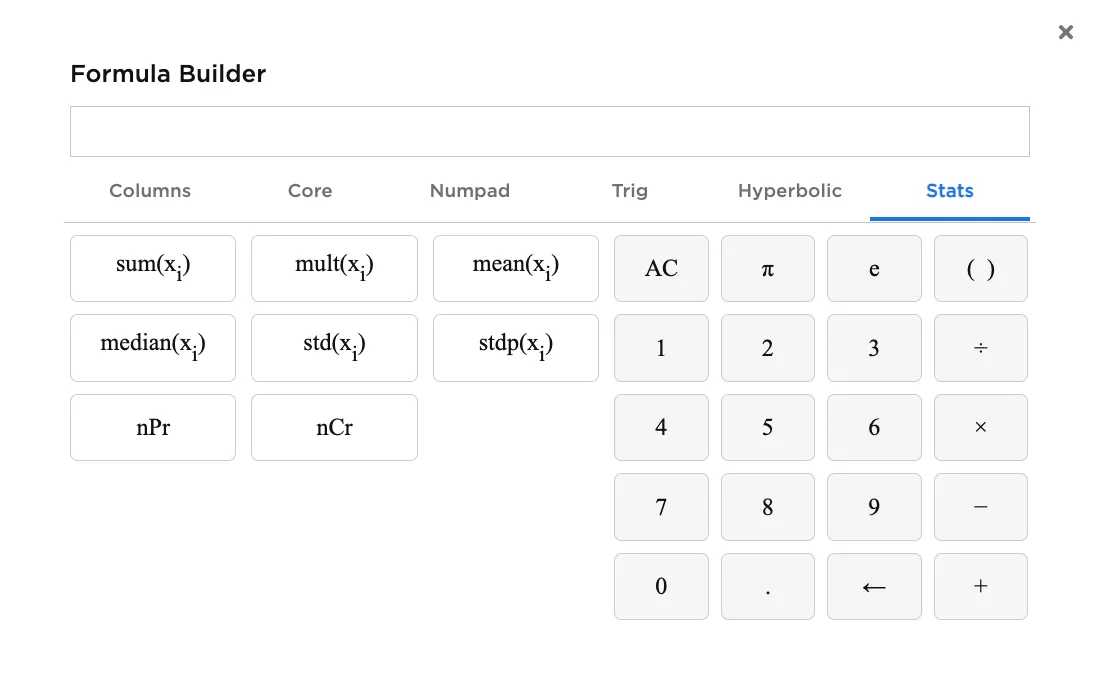Insert the mult(xi) function
Image resolution: width=1096 pixels, height=686 pixels.
click(x=334, y=268)
